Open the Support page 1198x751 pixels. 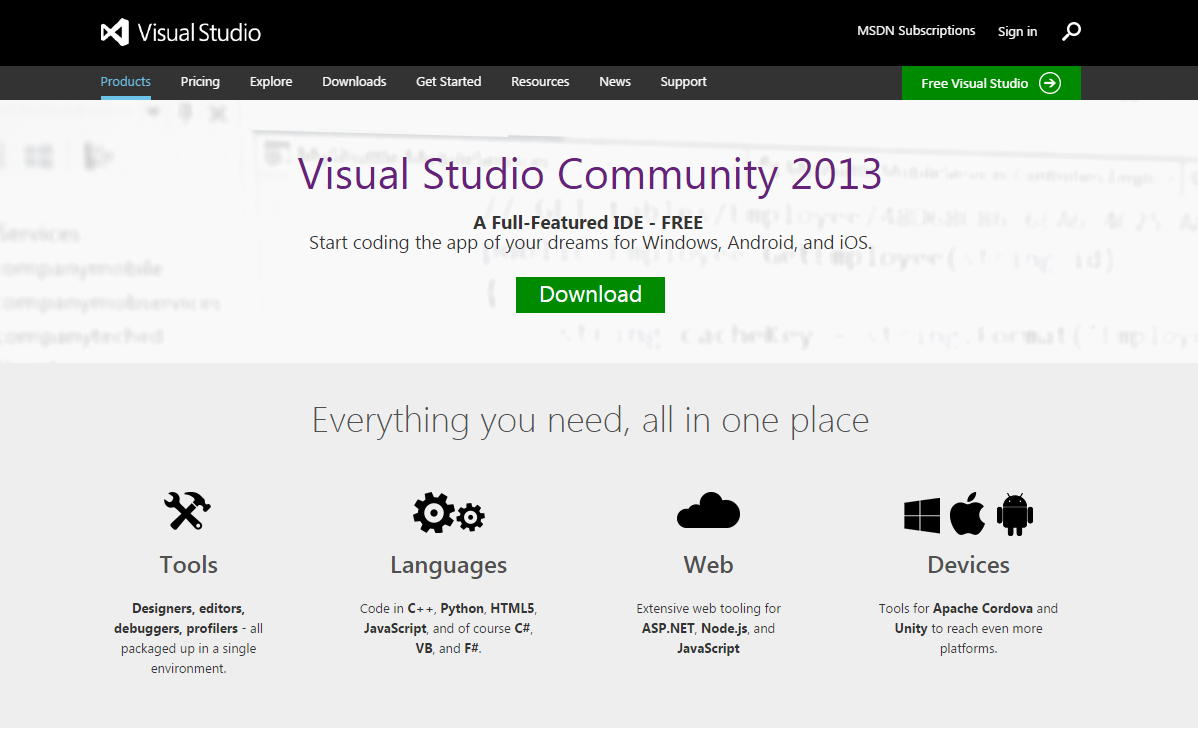683,82
